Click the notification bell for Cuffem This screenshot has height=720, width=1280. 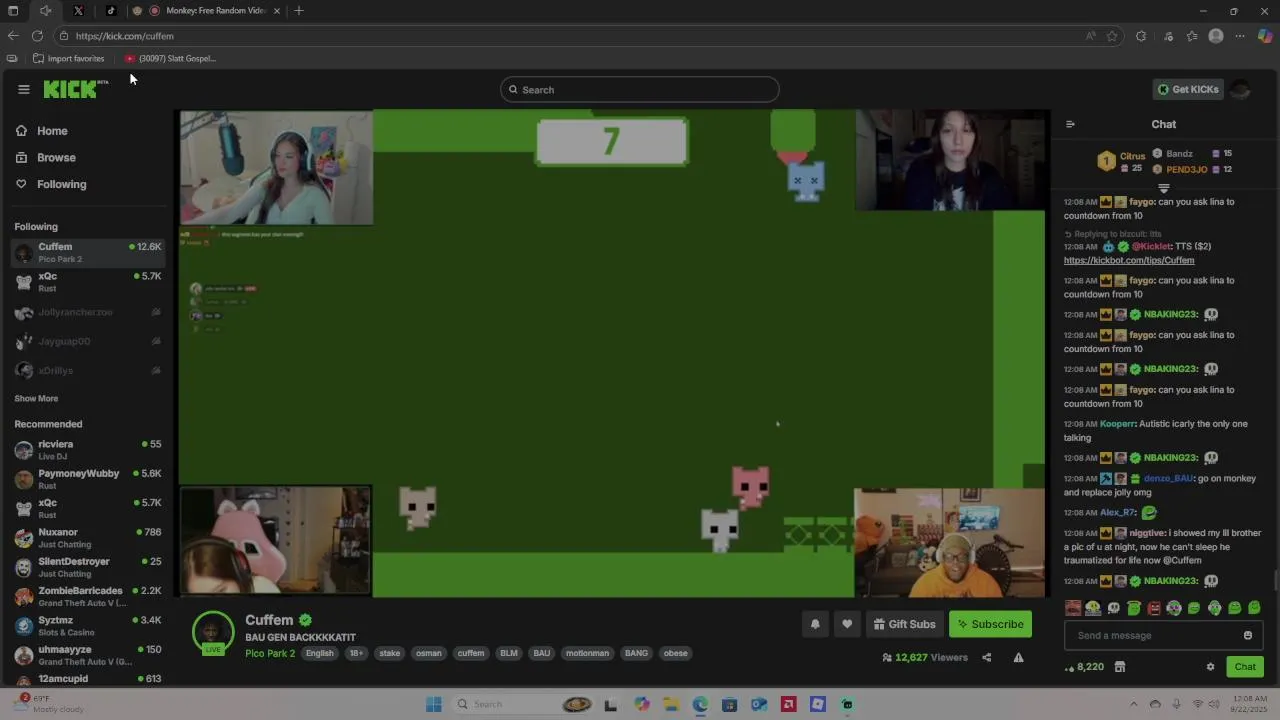tap(815, 624)
